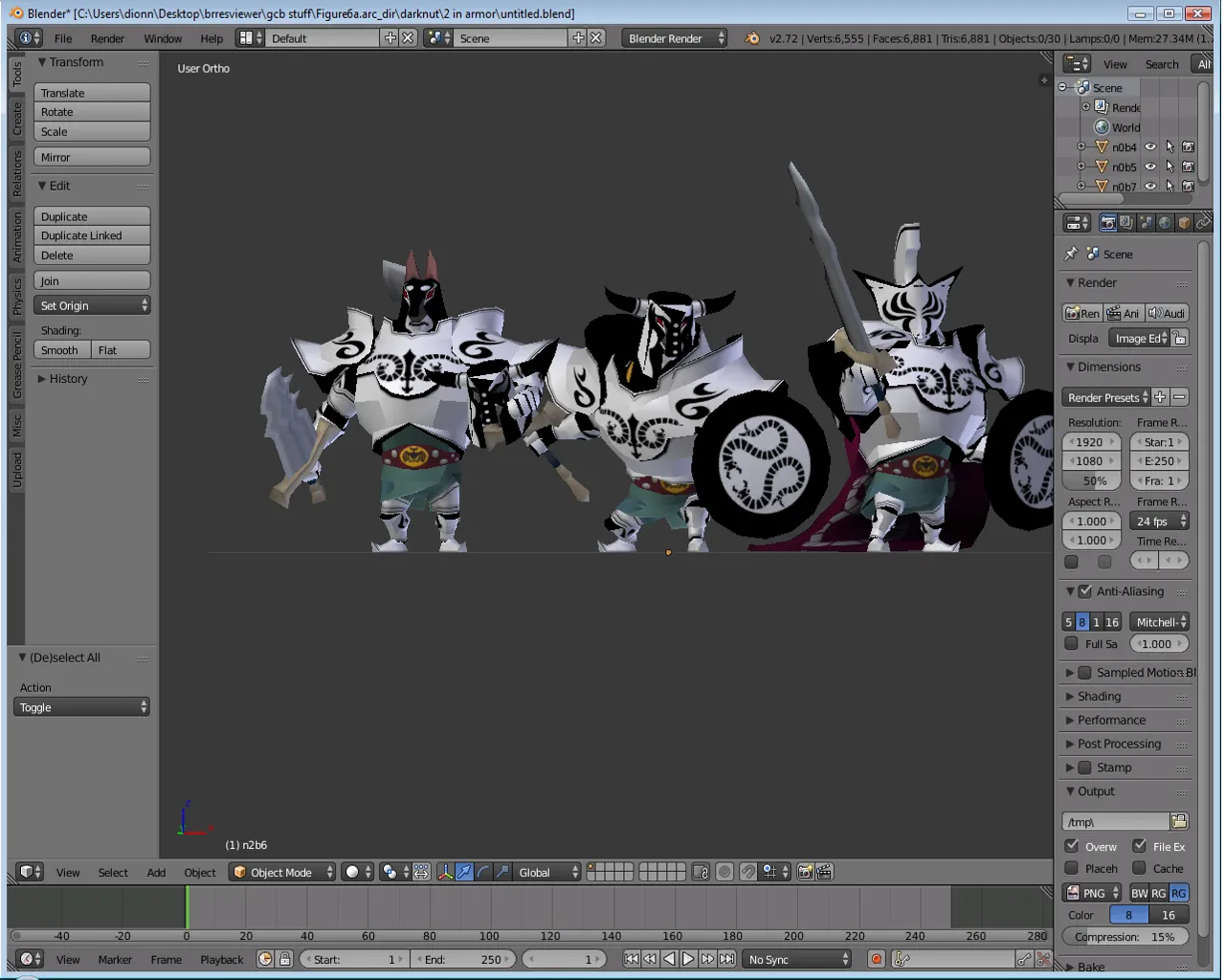The image size is (1225, 980).
Task: Adjust the resolution percentage 50% slider
Action: click(1092, 481)
